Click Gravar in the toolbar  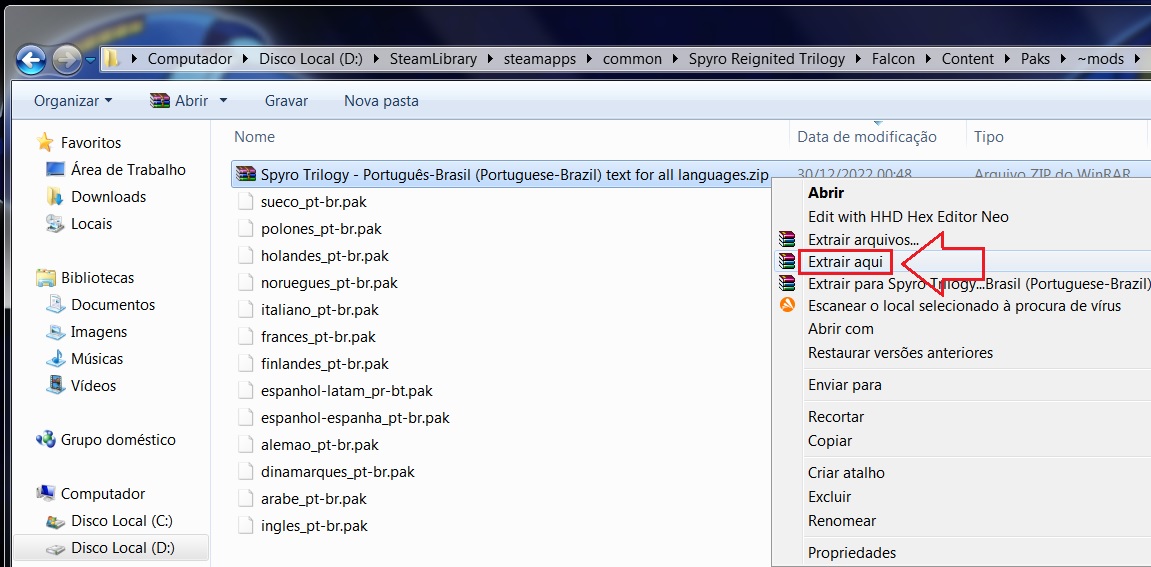286,101
